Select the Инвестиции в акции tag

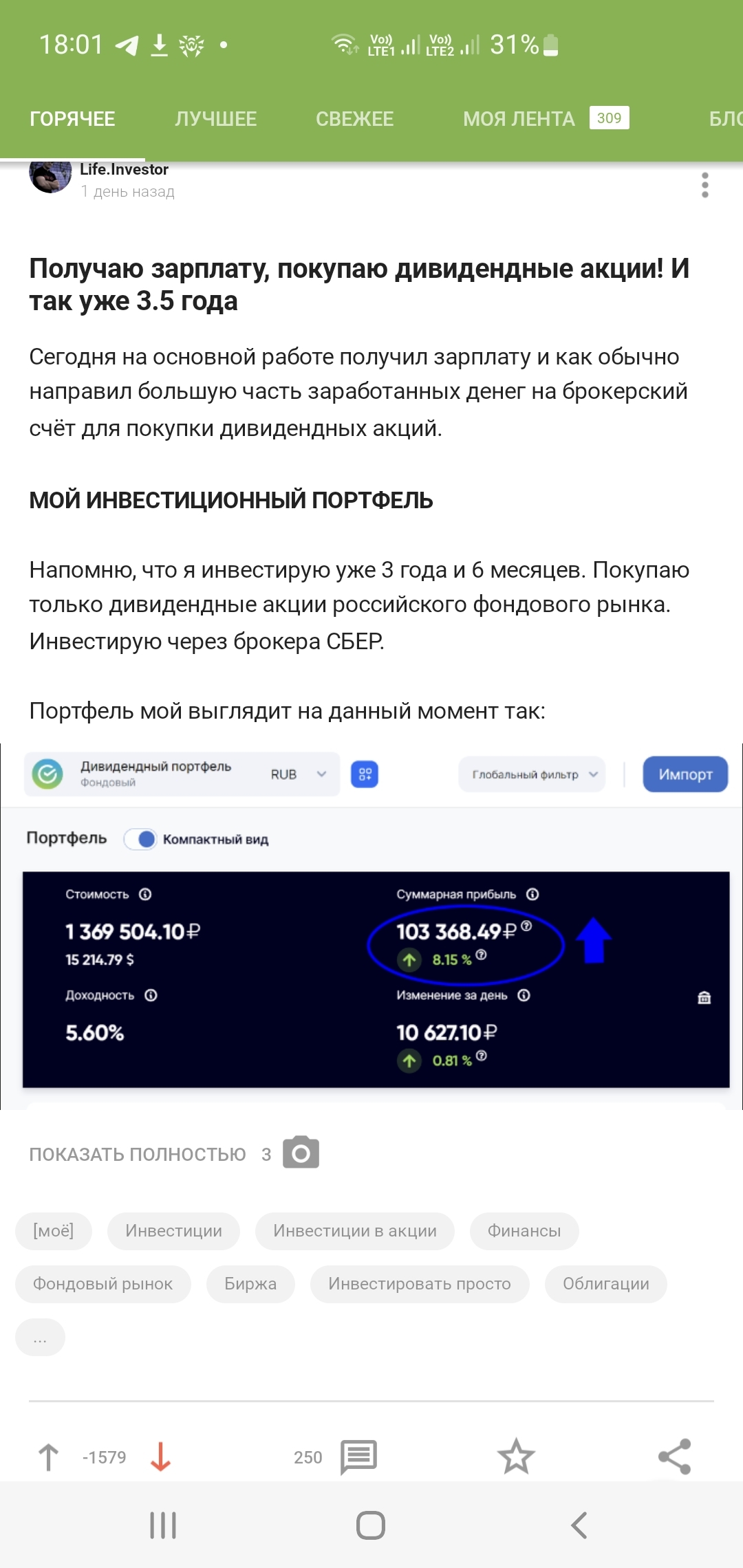[x=354, y=1230]
